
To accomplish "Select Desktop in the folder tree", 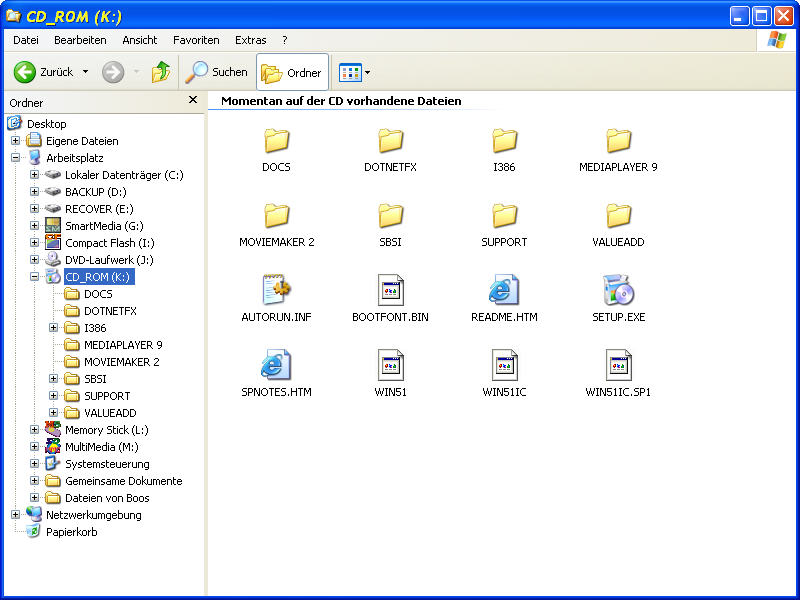I will coord(46,123).
